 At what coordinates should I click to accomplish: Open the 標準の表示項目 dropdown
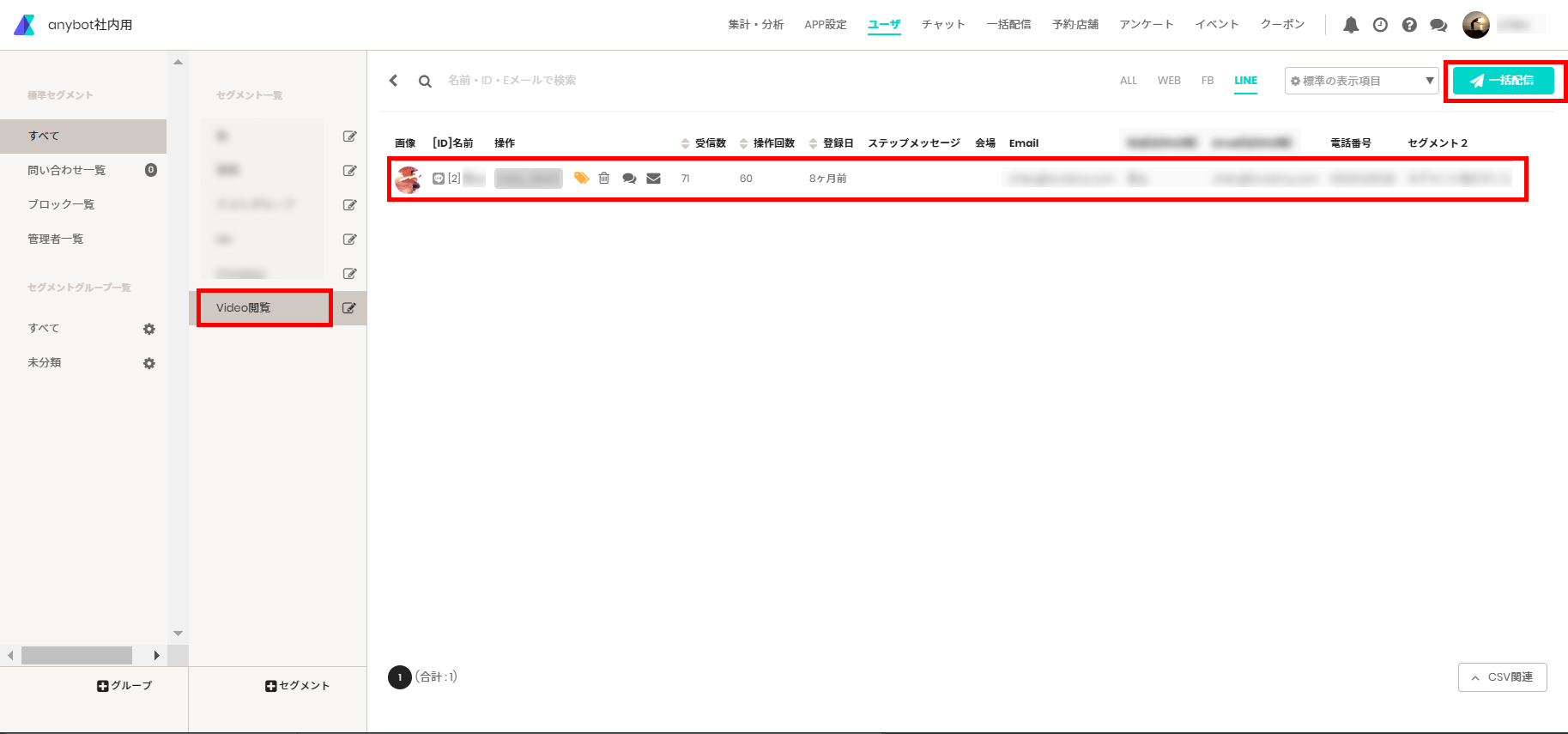[1361, 81]
